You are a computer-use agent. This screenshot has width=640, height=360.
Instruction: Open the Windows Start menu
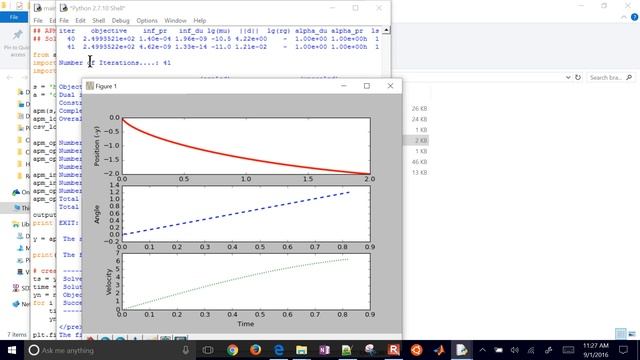coord(11,350)
